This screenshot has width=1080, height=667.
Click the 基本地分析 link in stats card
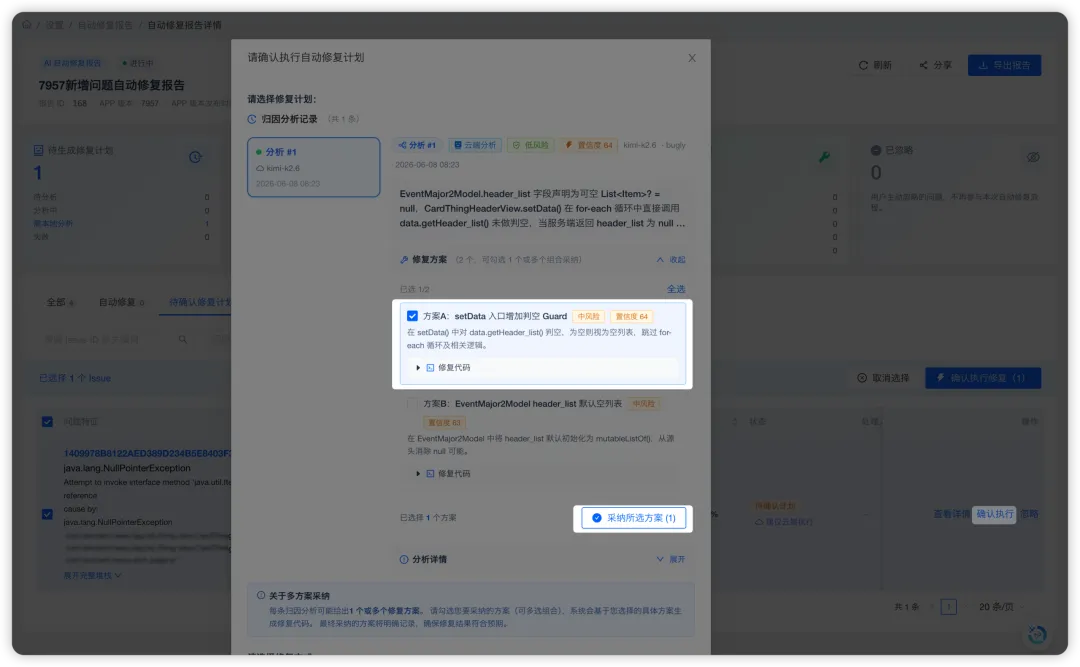[x=53, y=224]
